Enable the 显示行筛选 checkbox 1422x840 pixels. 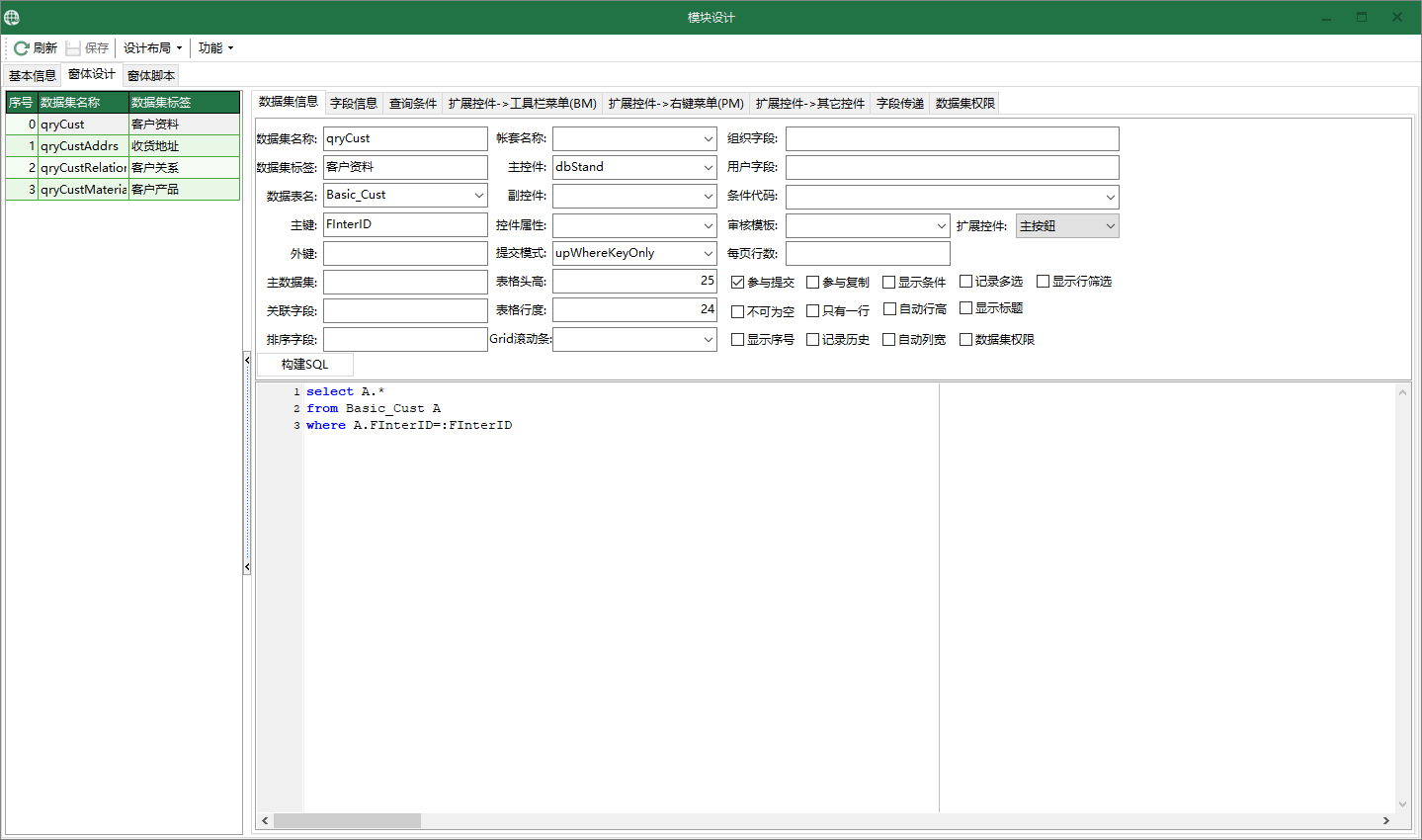1043,281
